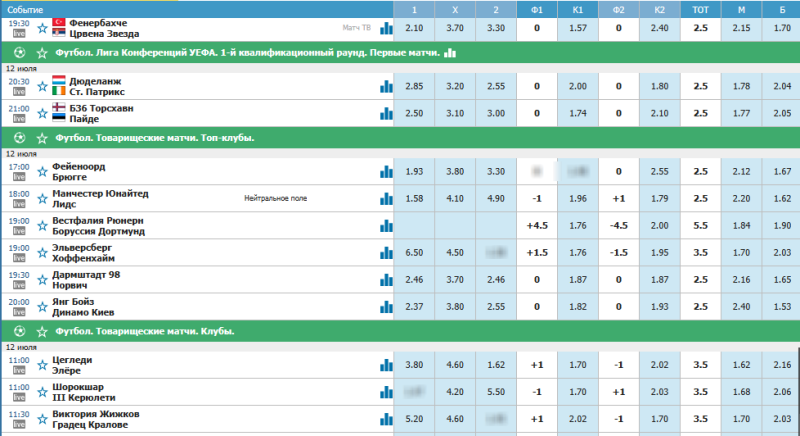
Task: Toggle favorite star on Лига Конференций УЕФА header
Action: (x=42, y=53)
